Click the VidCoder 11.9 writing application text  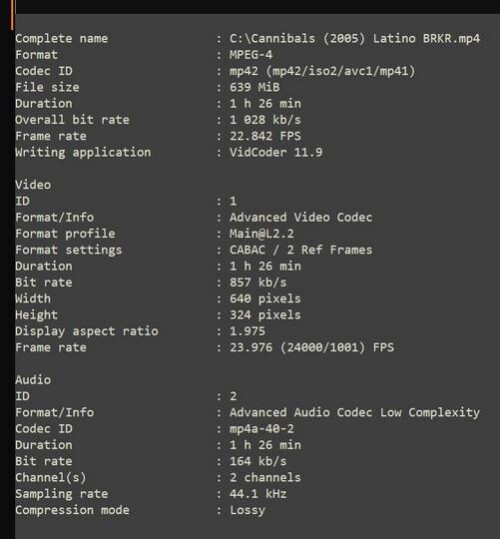coord(276,152)
